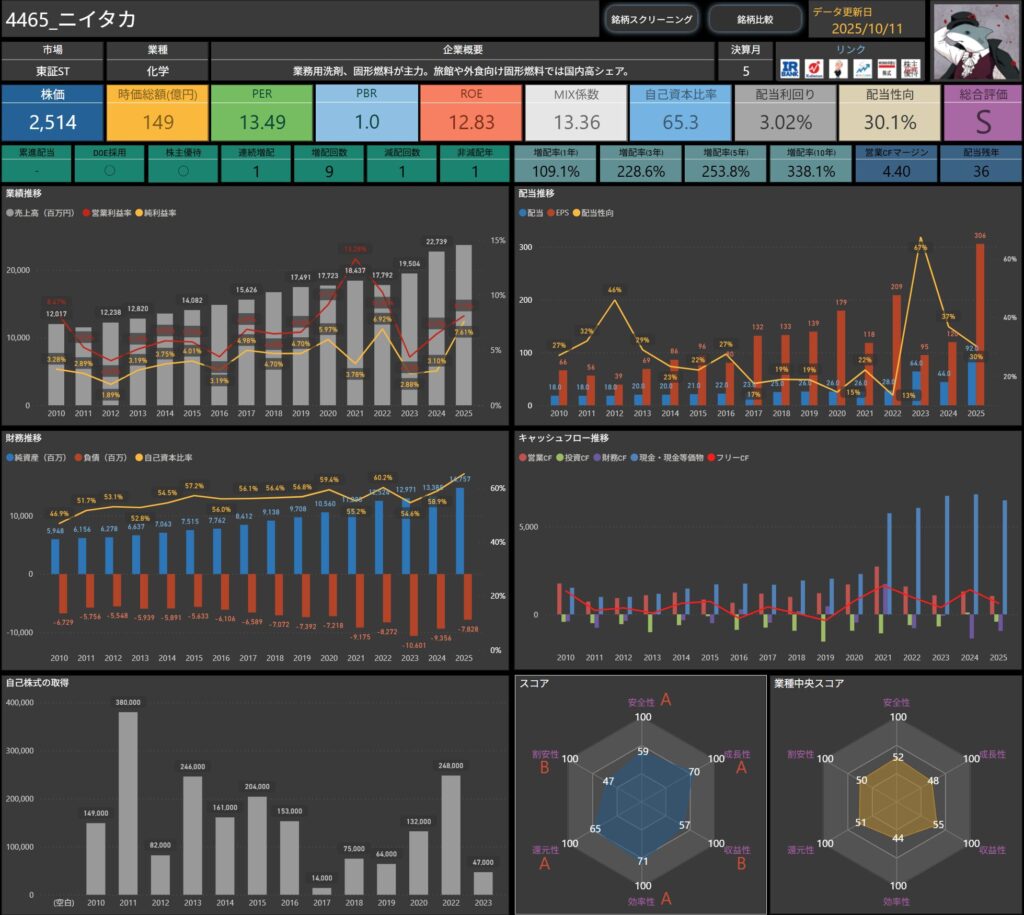
Task: Select 売上高 legend marker in 業績推移
Action: pyautogui.click(x=10, y=213)
